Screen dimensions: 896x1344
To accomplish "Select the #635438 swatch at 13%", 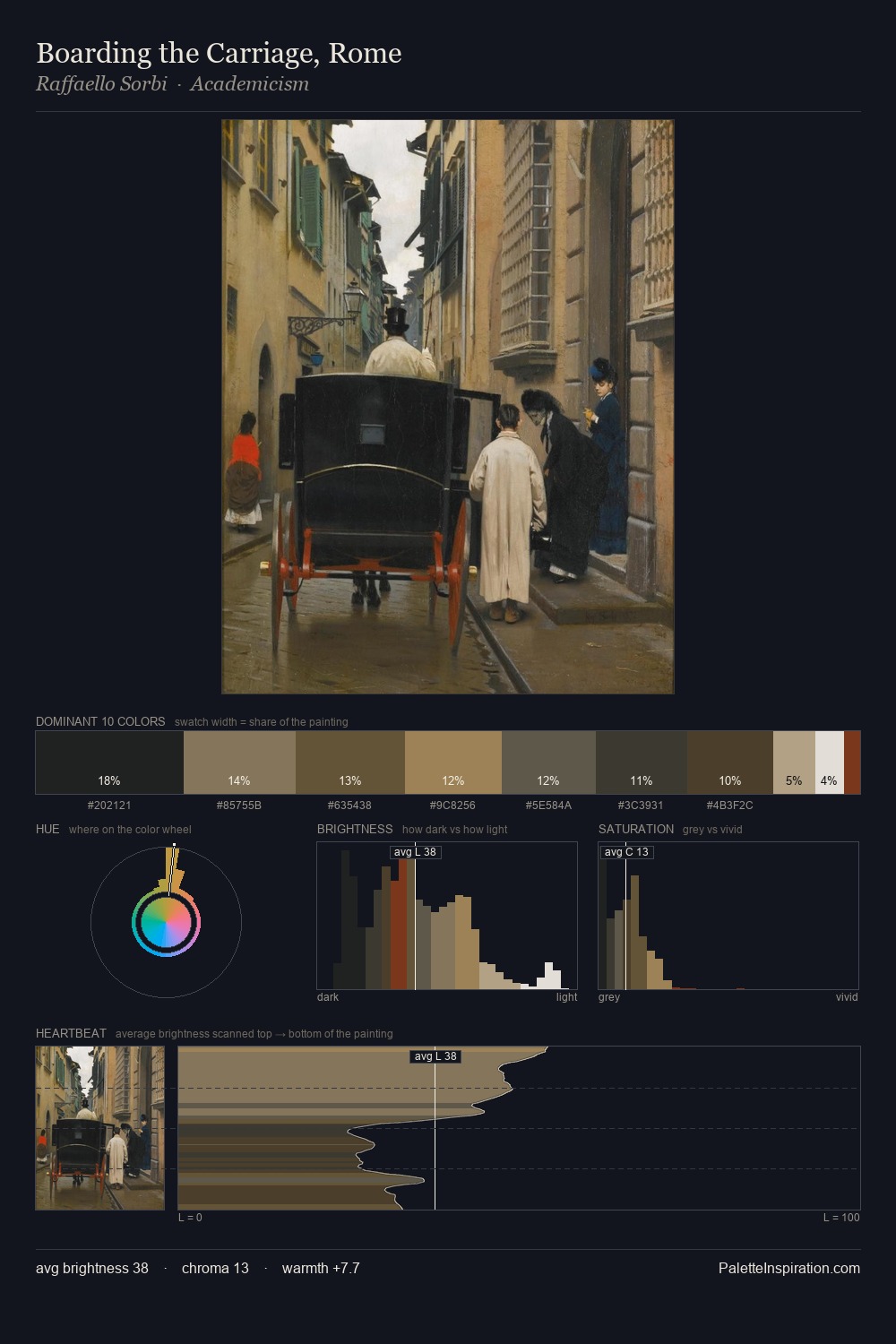I will [350, 762].
